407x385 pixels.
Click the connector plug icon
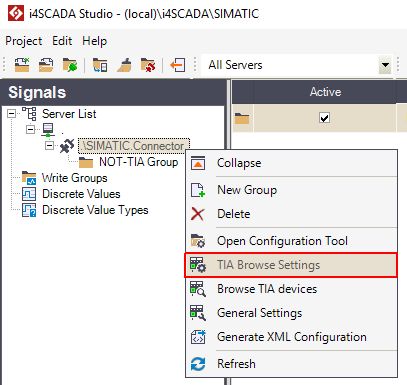(67, 146)
